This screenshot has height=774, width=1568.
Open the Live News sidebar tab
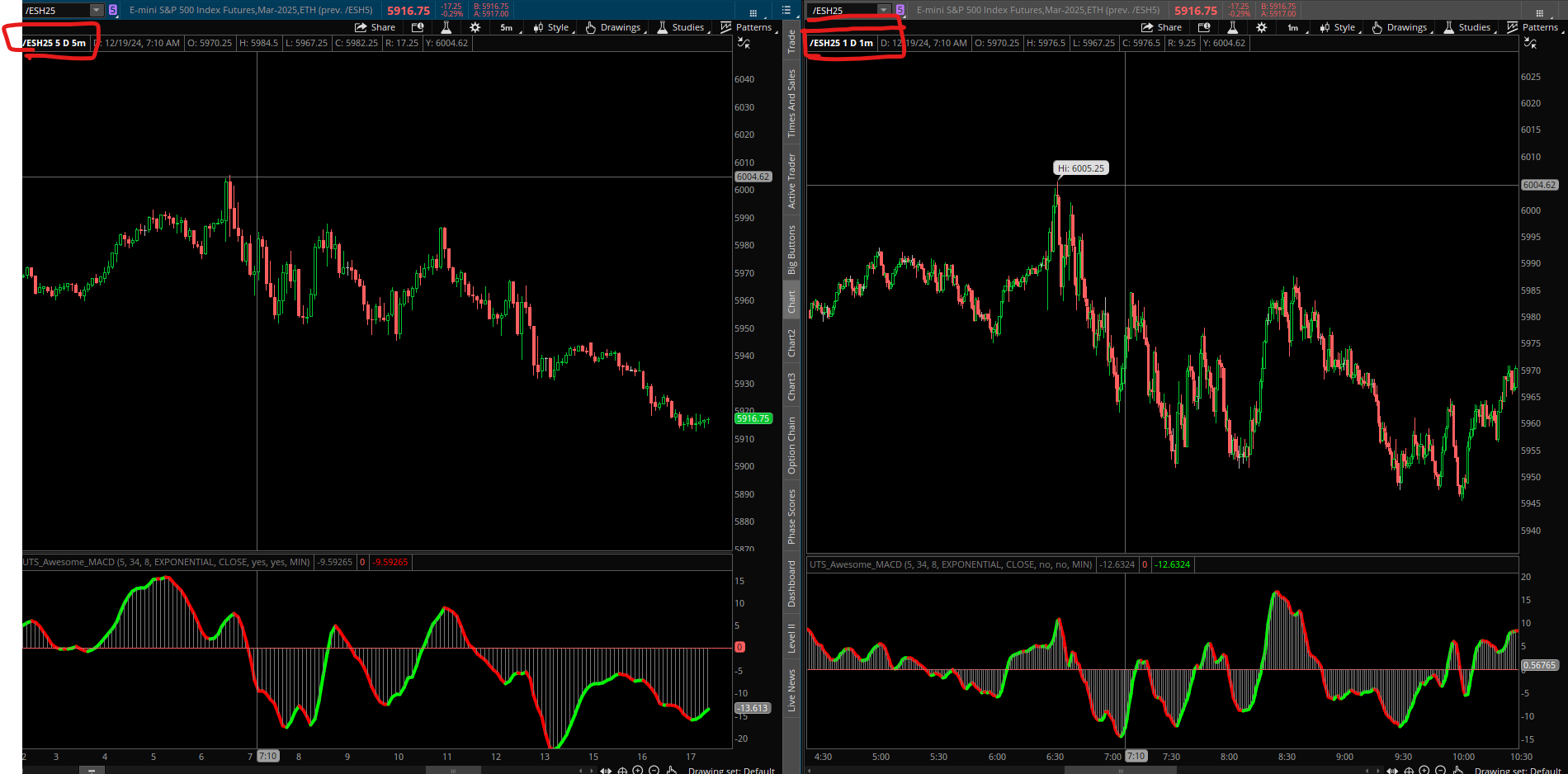click(x=791, y=690)
